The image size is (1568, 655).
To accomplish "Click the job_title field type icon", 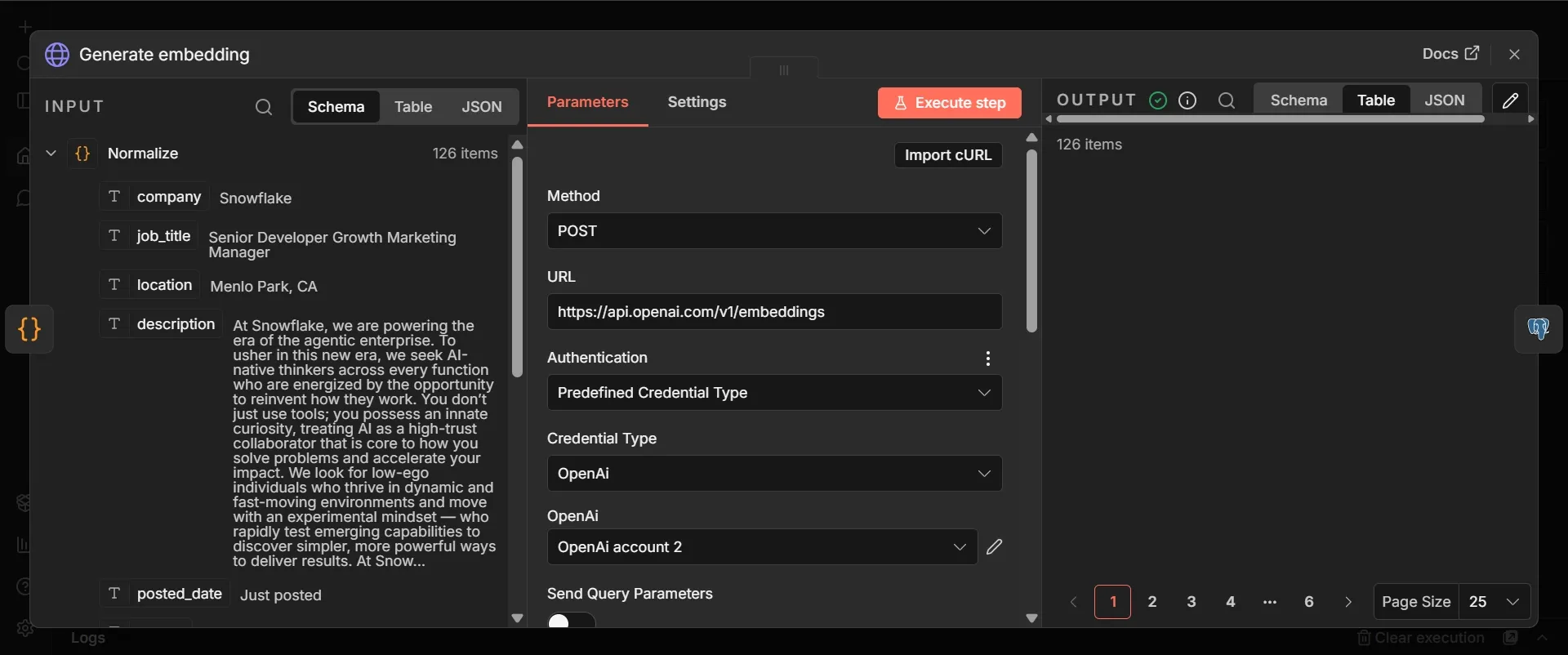I will coord(114,236).
